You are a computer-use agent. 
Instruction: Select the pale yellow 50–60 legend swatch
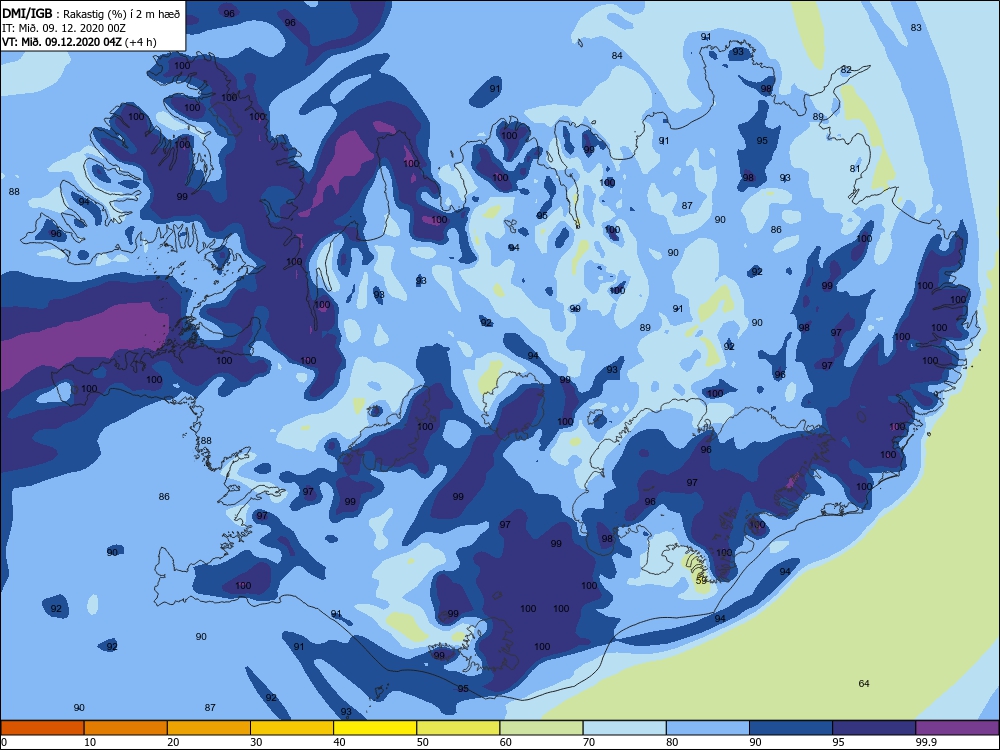pyautogui.click(x=459, y=728)
